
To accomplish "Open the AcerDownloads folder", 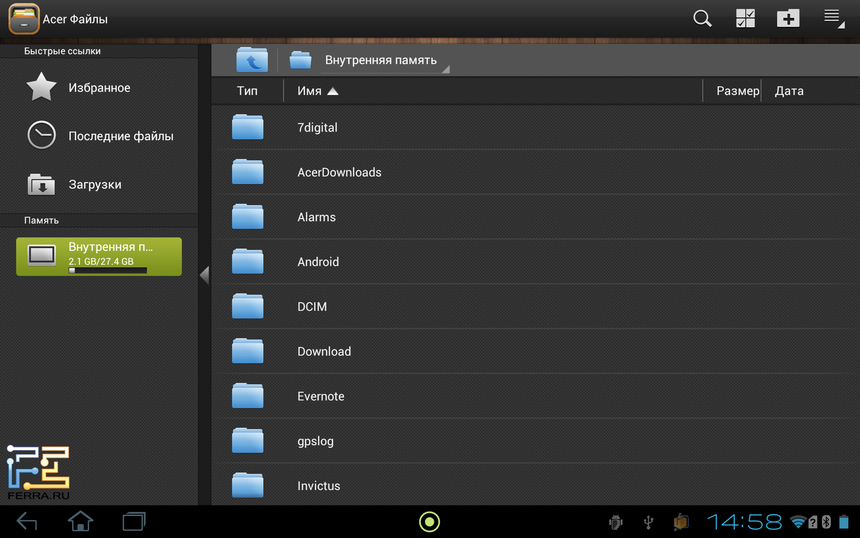I will click(535, 172).
